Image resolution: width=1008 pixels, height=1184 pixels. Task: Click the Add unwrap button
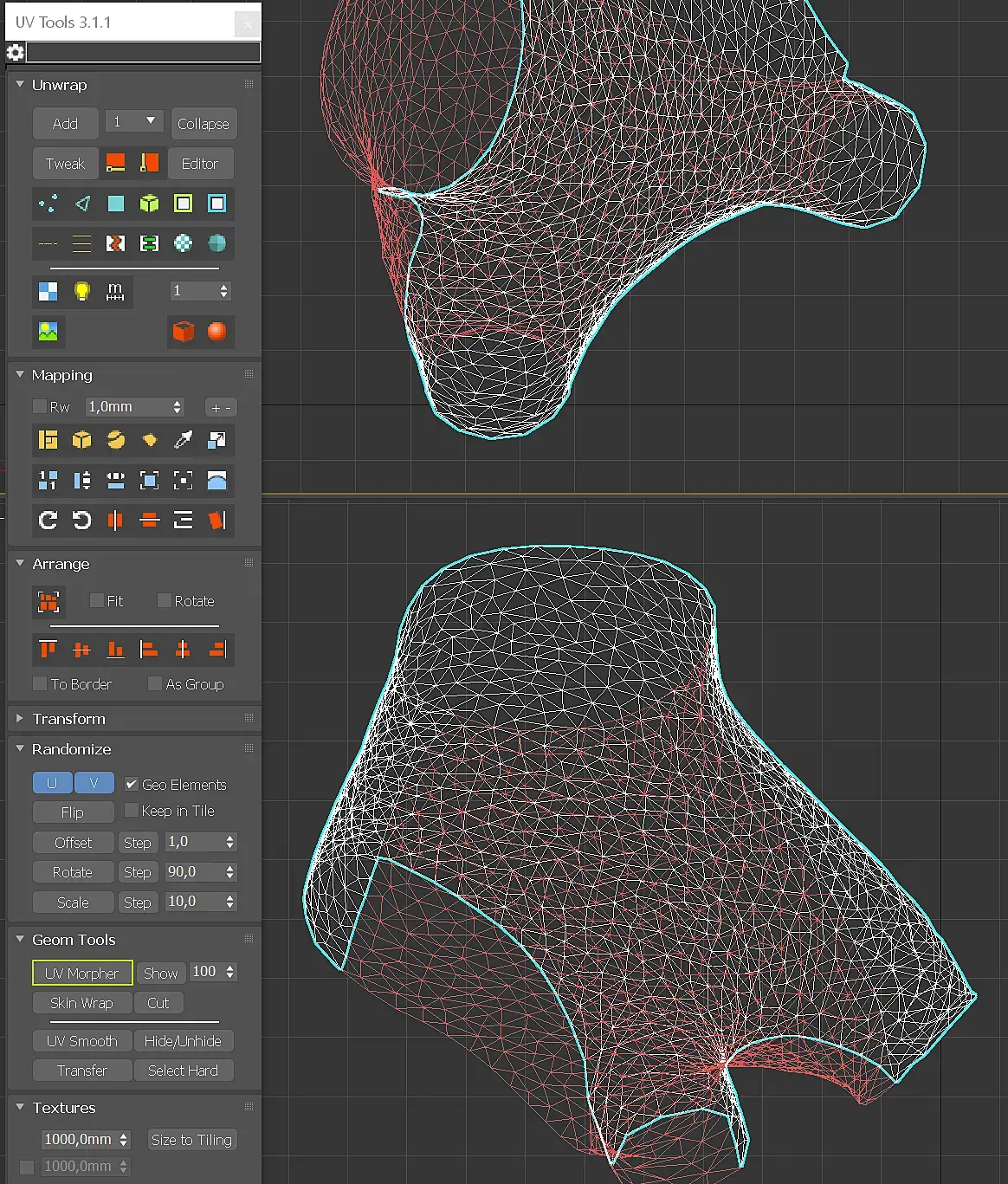[65, 124]
